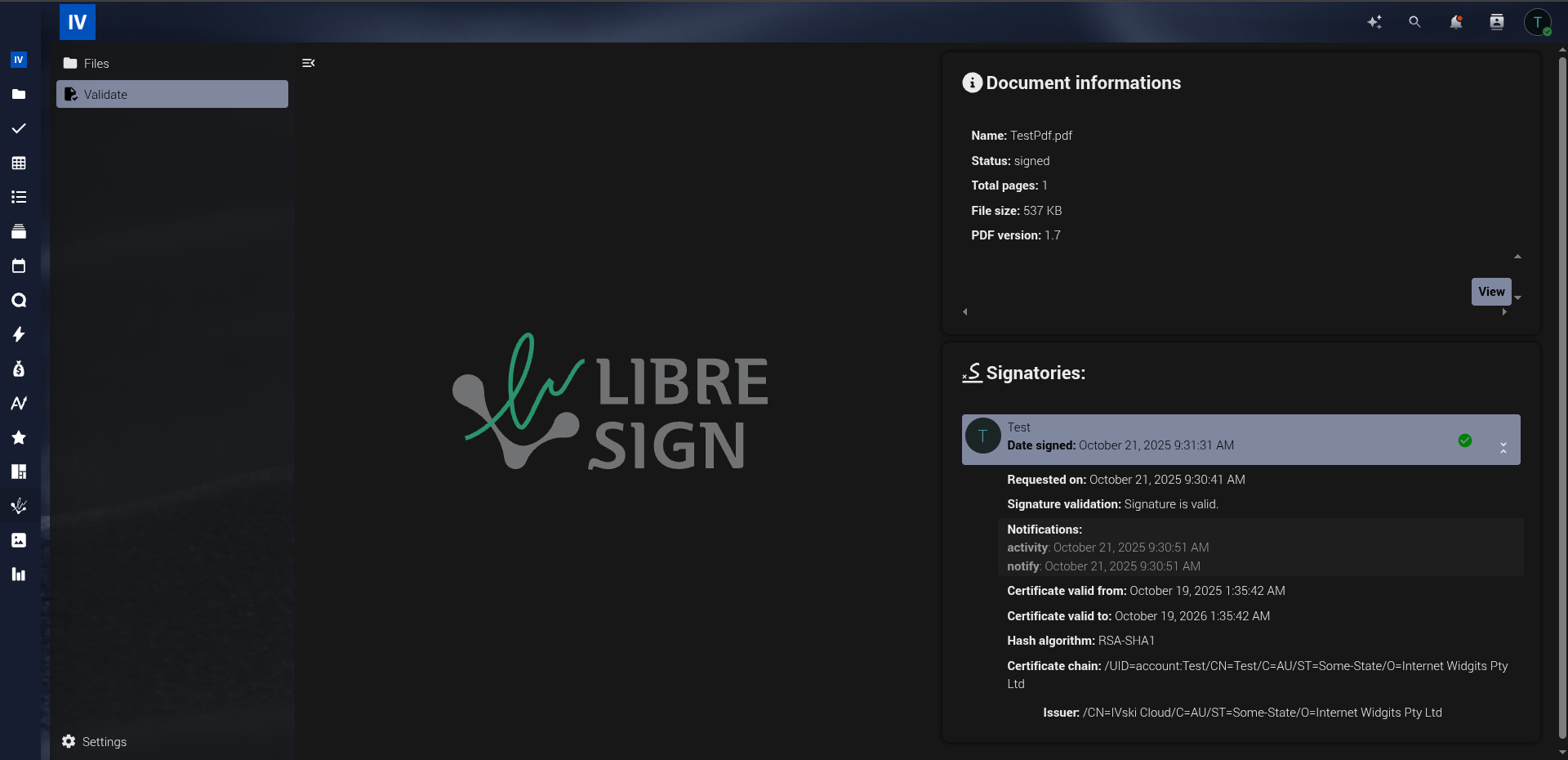1568x760 pixels.
Task: Open the Tasks checkmark app icon
Action: pos(19,128)
